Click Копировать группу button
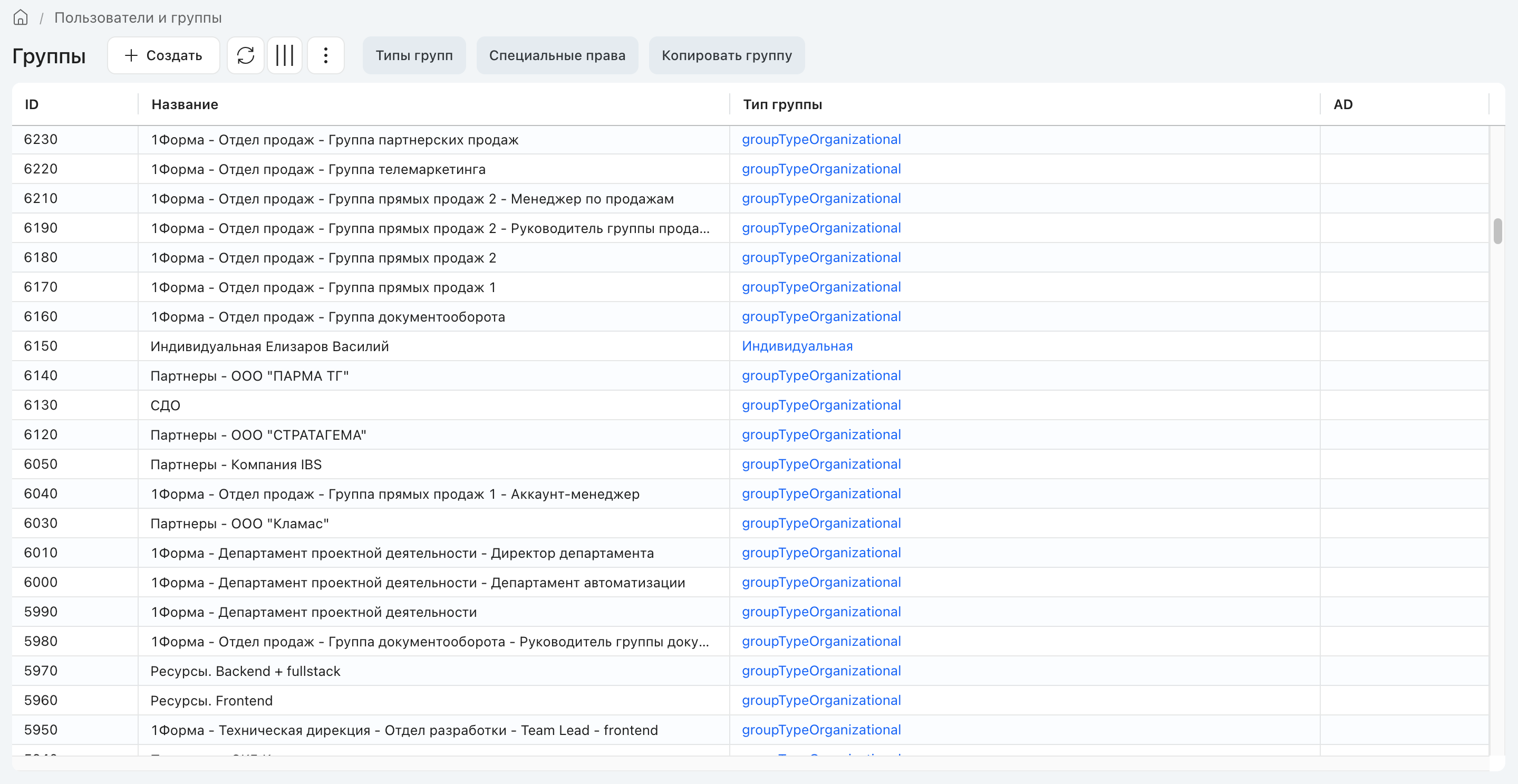Viewport: 1518px width, 784px height. (727, 55)
